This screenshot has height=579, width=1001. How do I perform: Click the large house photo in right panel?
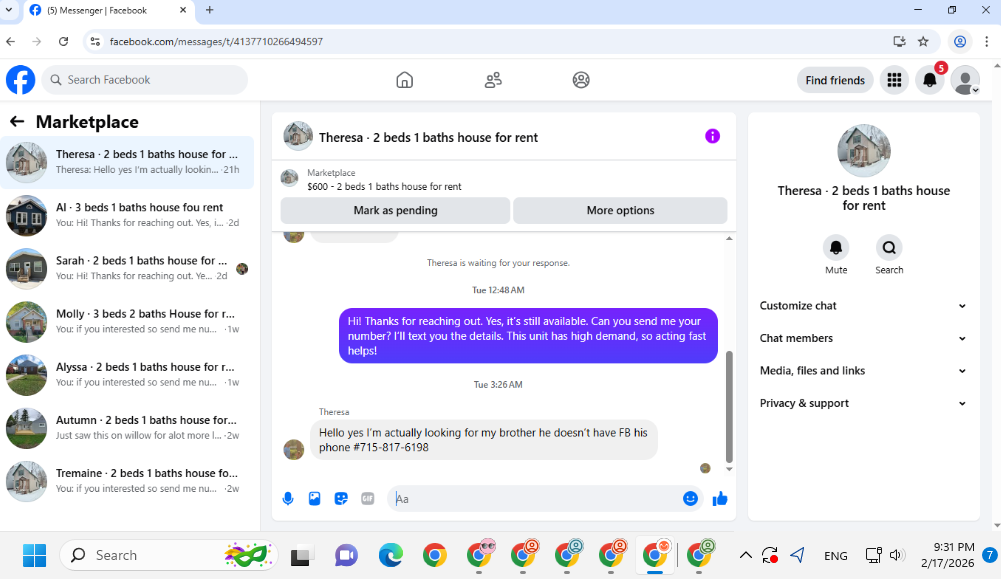[863, 150]
